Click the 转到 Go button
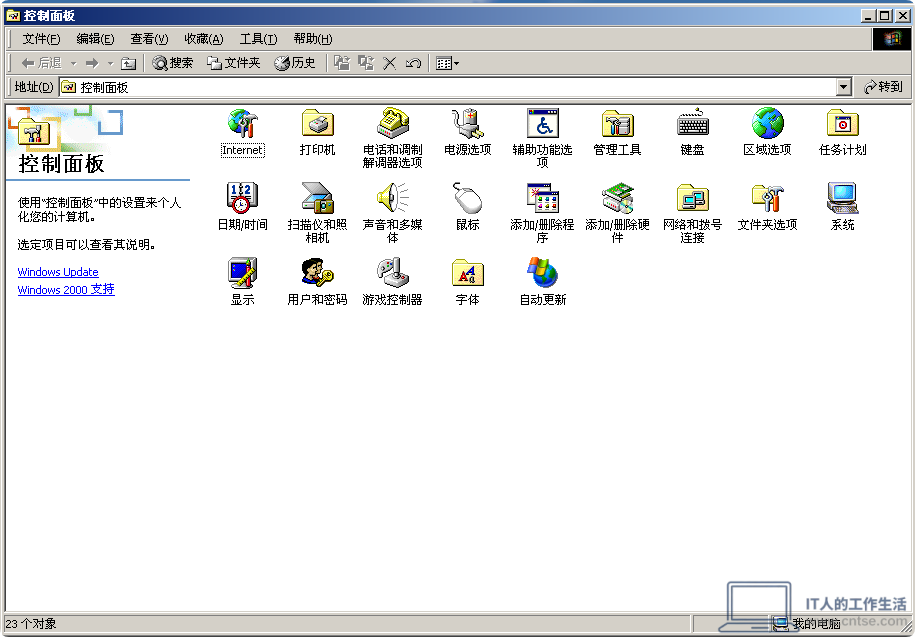 tap(883, 87)
